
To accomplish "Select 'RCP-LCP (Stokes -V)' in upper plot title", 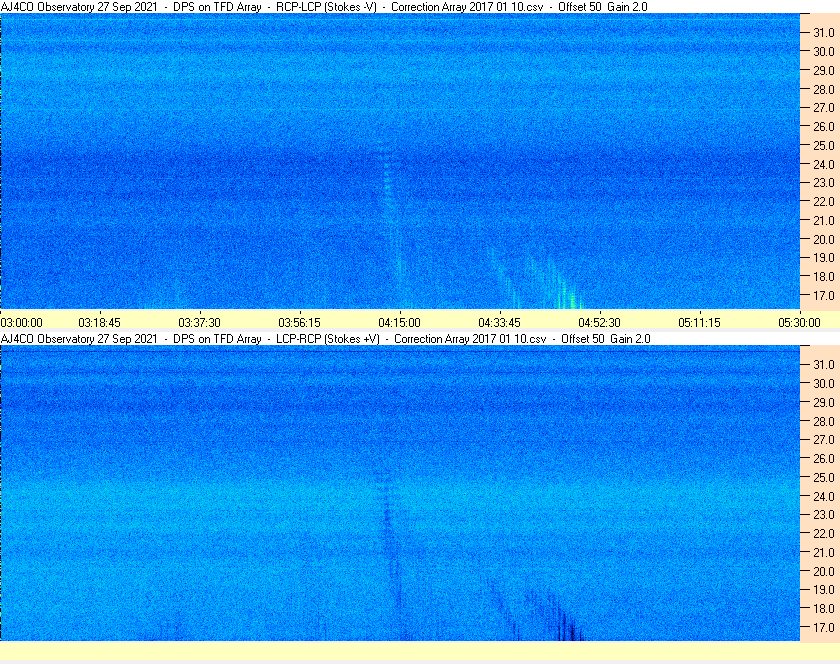I will point(326,7).
